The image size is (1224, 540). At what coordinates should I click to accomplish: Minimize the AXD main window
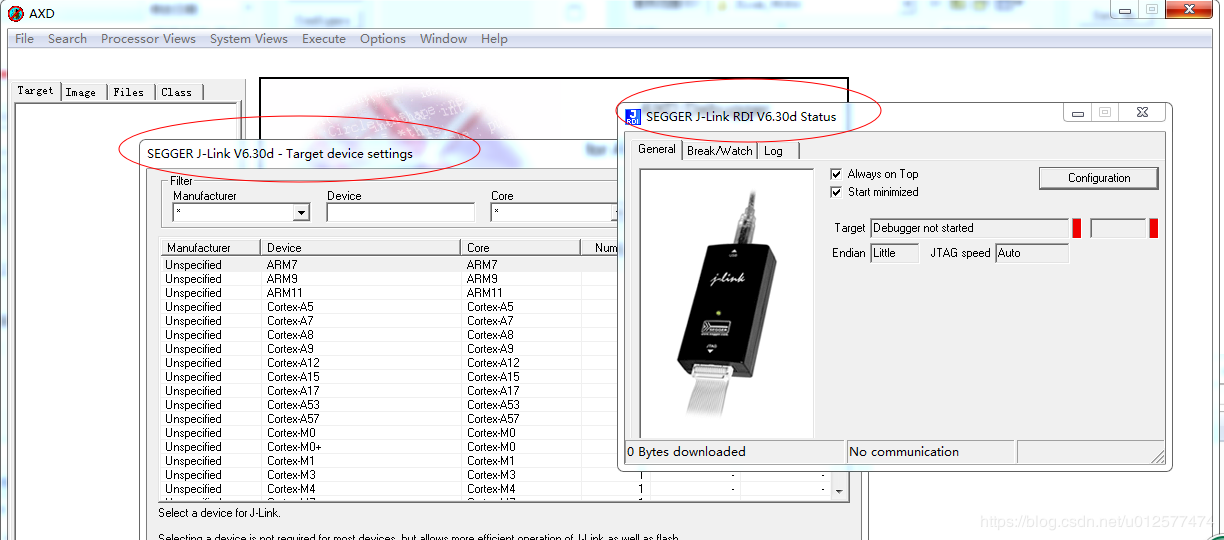point(1123,9)
